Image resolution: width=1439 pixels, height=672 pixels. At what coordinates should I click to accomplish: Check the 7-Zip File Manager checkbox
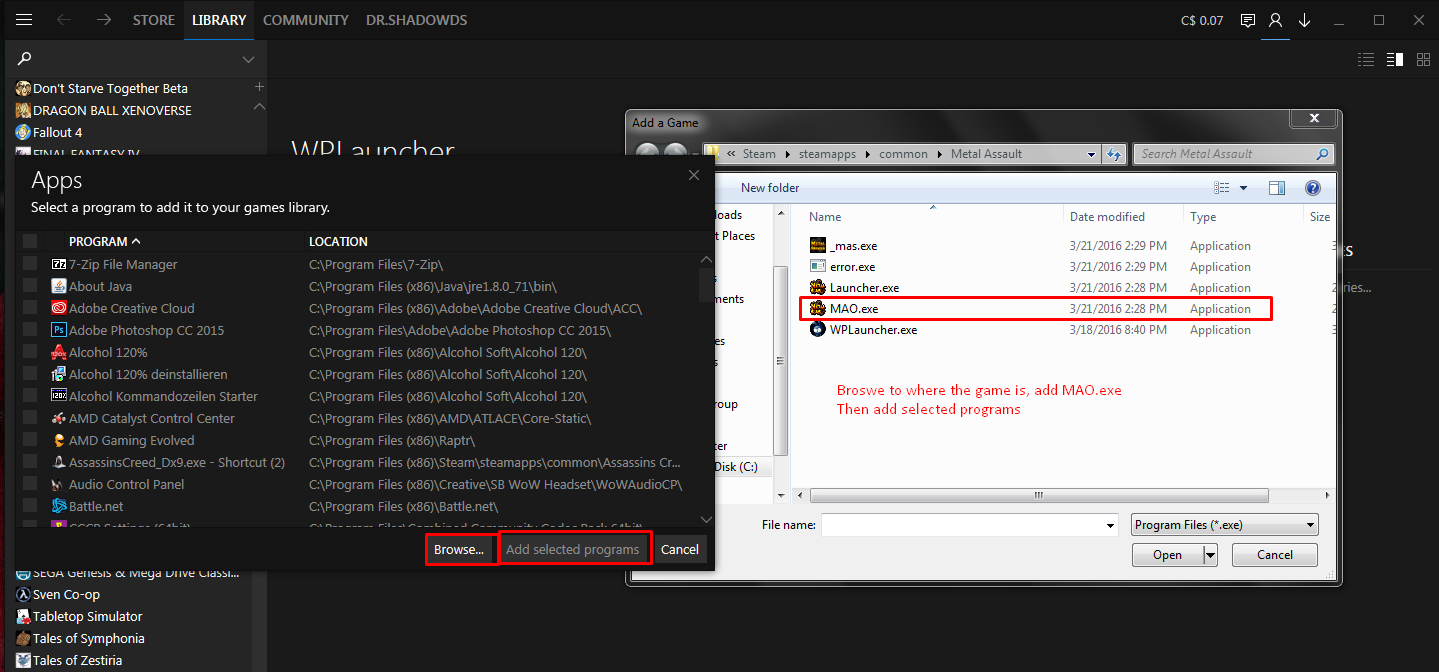coord(30,265)
